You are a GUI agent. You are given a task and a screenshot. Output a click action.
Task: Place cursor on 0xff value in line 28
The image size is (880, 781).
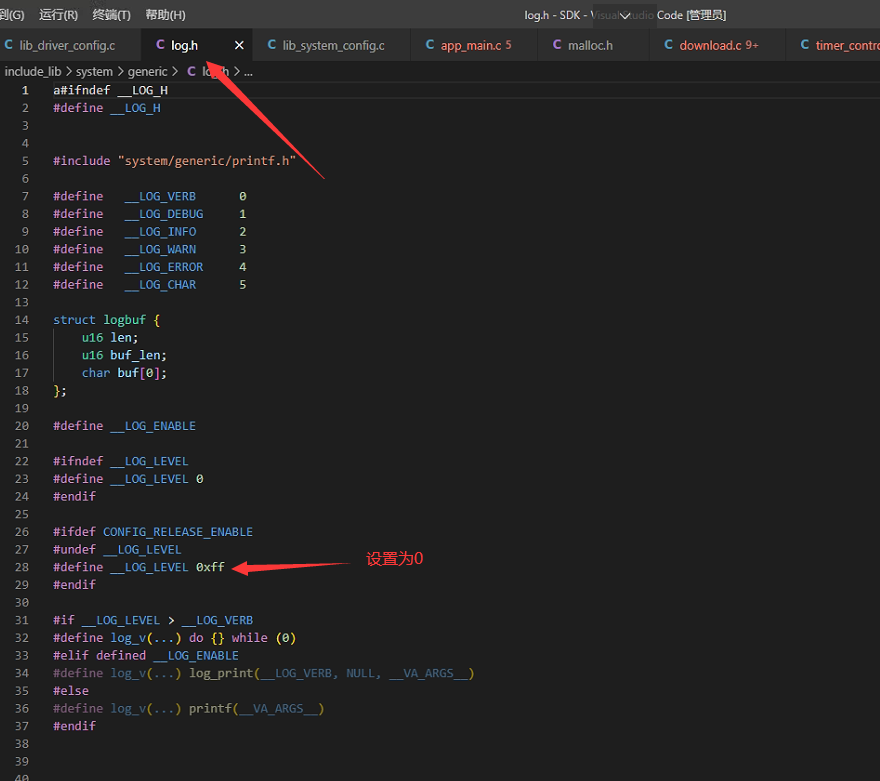coord(210,567)
